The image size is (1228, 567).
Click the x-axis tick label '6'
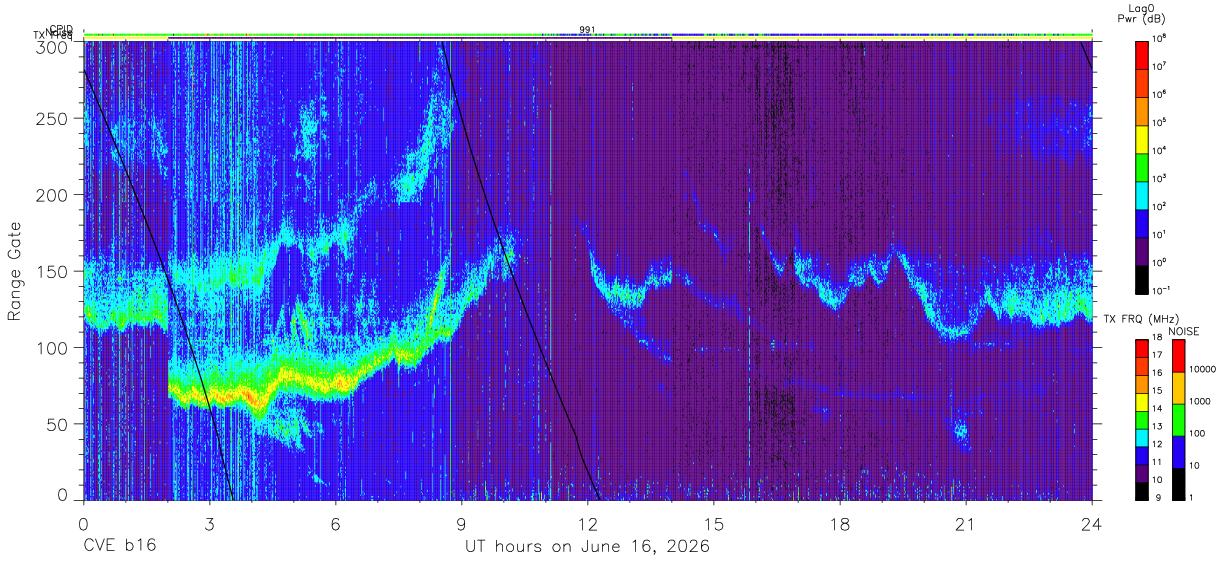tap(335, 523)
